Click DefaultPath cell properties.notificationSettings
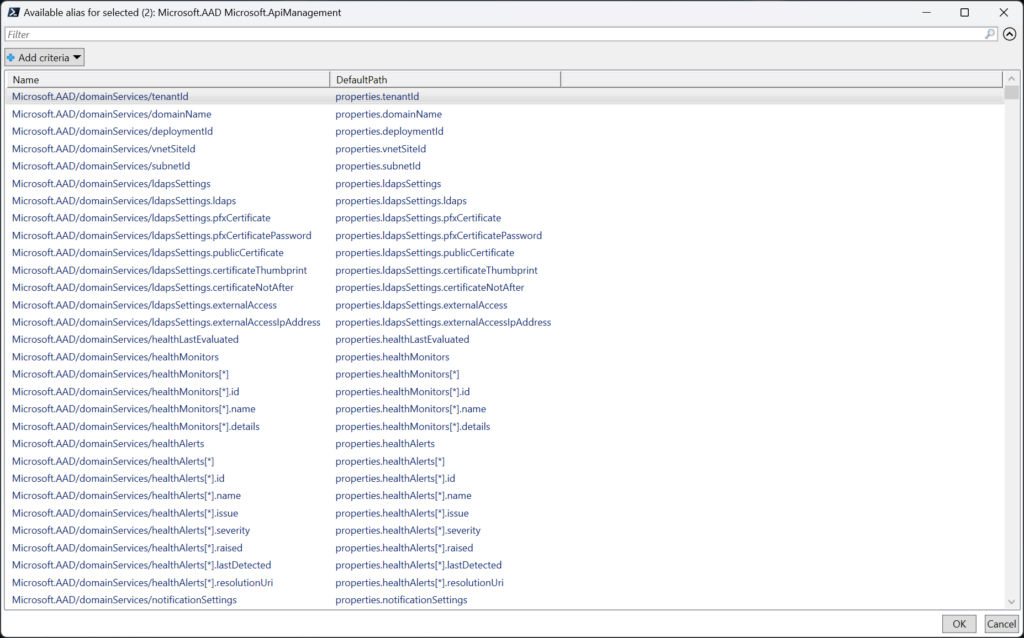Viewport: 1024px width, 638px height. click(x=402, y=599)
